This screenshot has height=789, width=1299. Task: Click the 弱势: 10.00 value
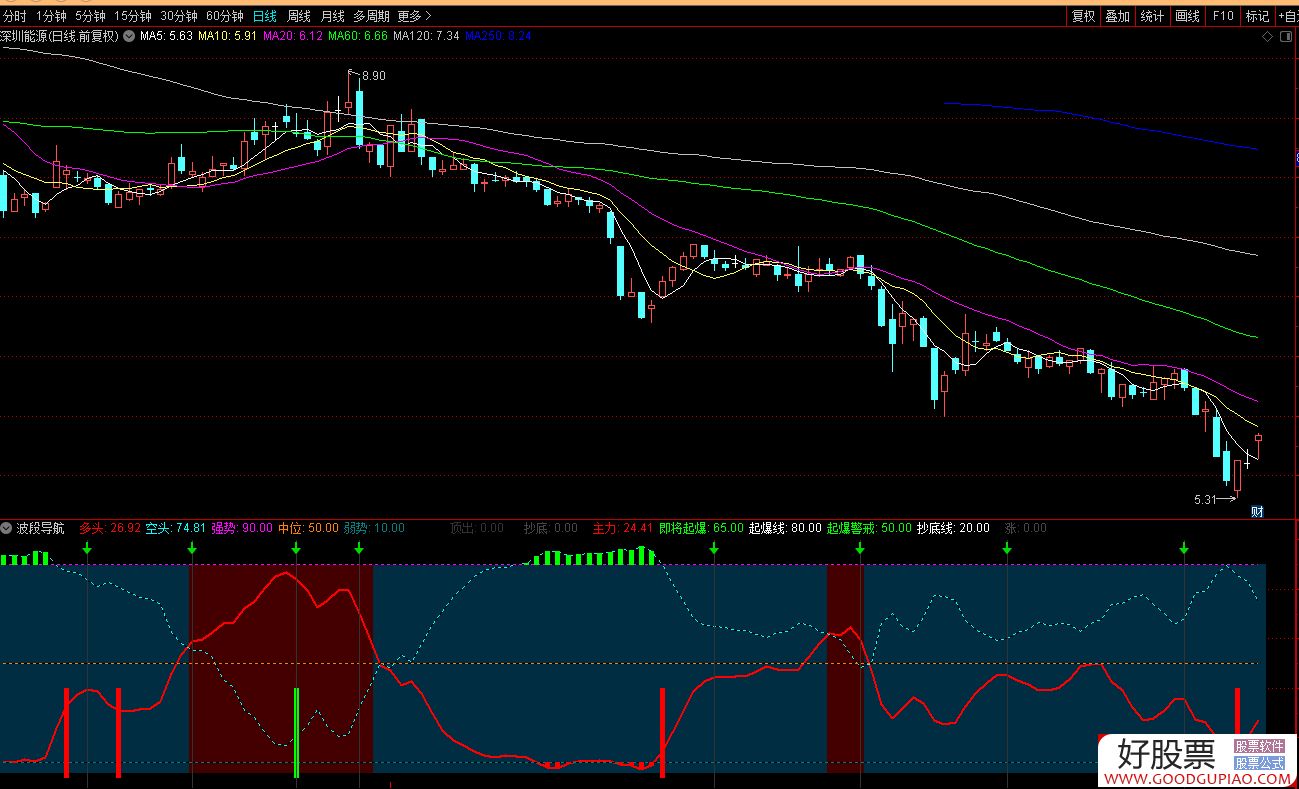pyautogui.click(x=374, y=528)
